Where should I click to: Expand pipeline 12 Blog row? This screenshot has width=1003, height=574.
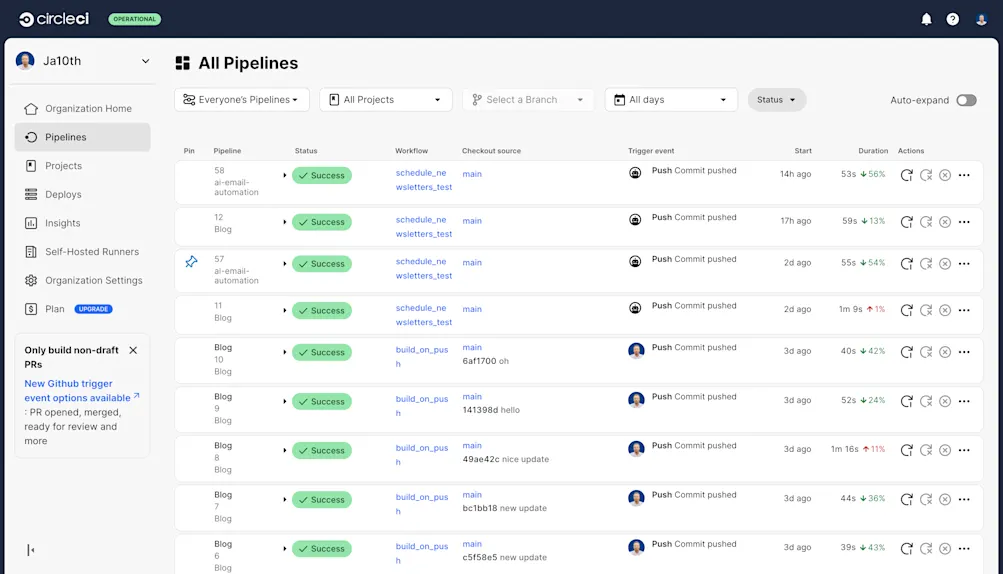(x=285, y=222)
